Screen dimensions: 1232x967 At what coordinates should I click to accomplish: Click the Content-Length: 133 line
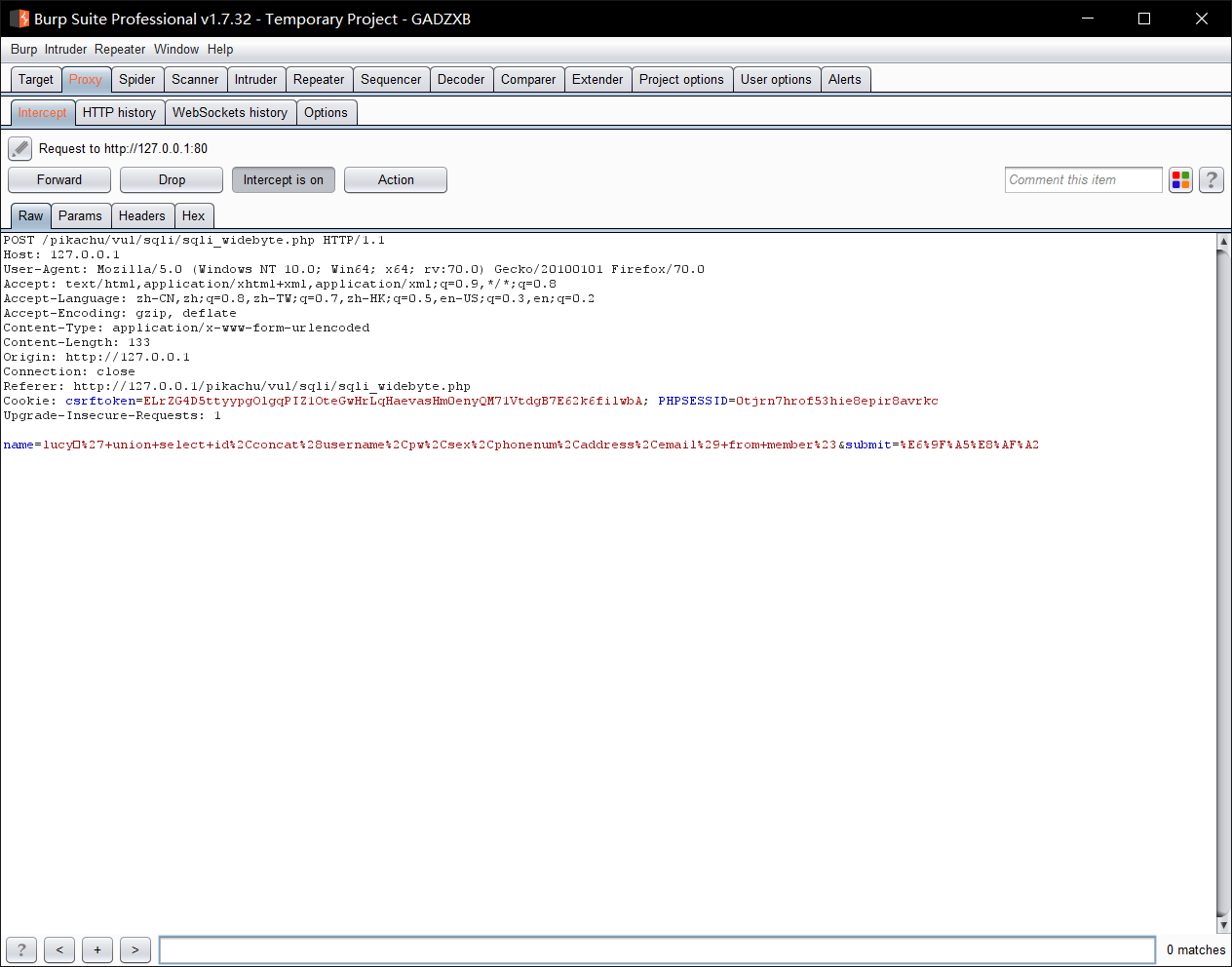click(x=77, y=342)
